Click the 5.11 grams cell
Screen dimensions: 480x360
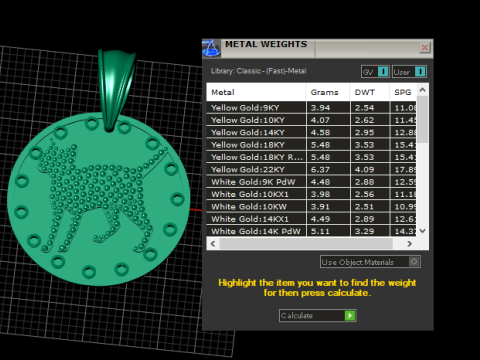click(x=328, y=231)
